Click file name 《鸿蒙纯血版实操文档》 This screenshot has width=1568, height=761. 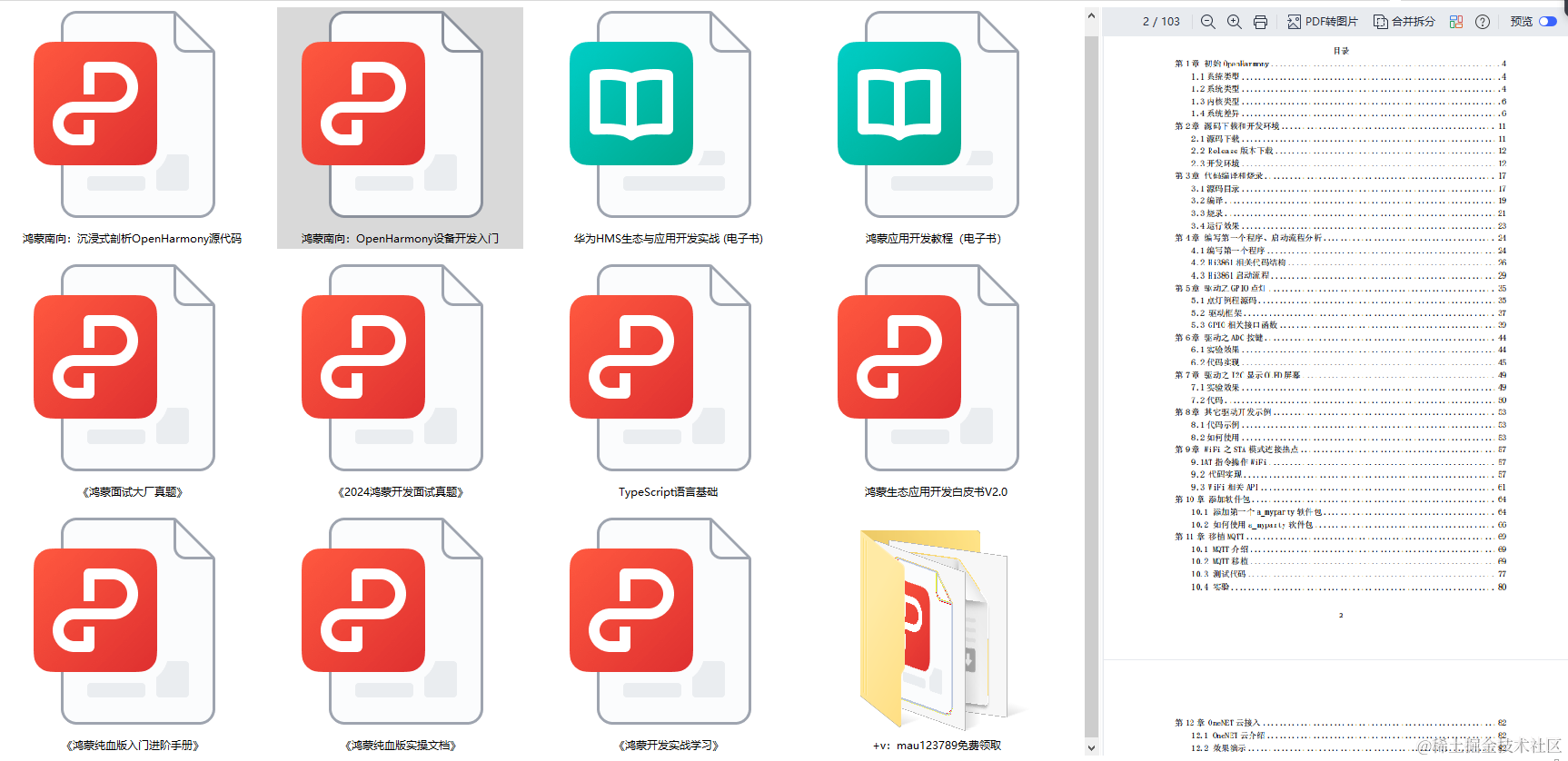click(x=401, y=746)
